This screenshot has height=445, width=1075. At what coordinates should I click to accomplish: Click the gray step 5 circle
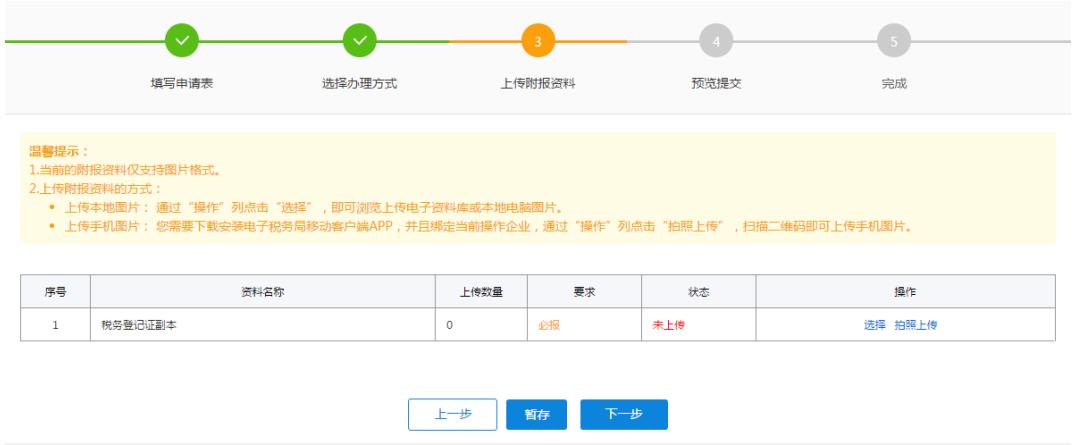(x=894, y=43)
